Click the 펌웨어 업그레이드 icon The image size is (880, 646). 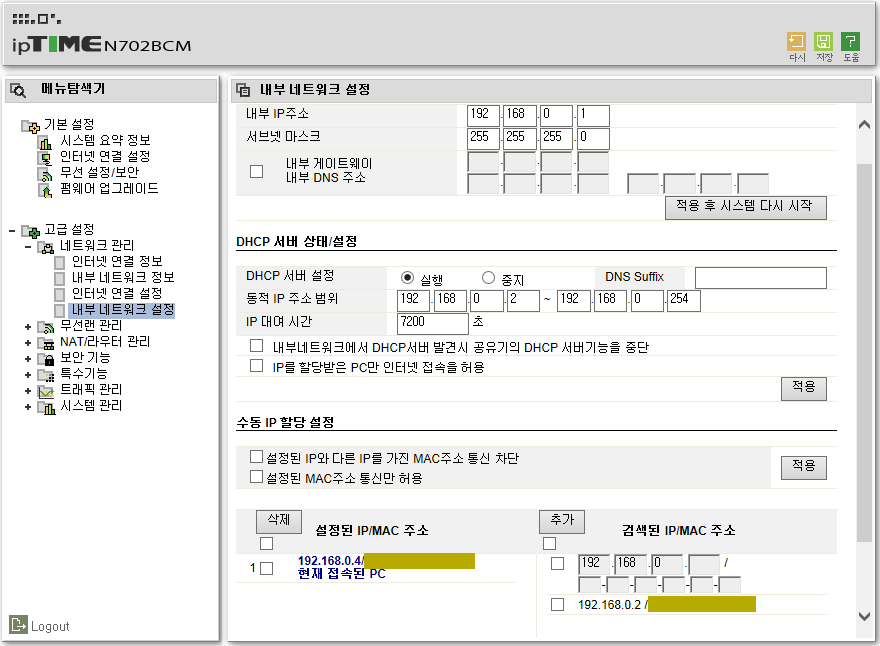(45, 191)
